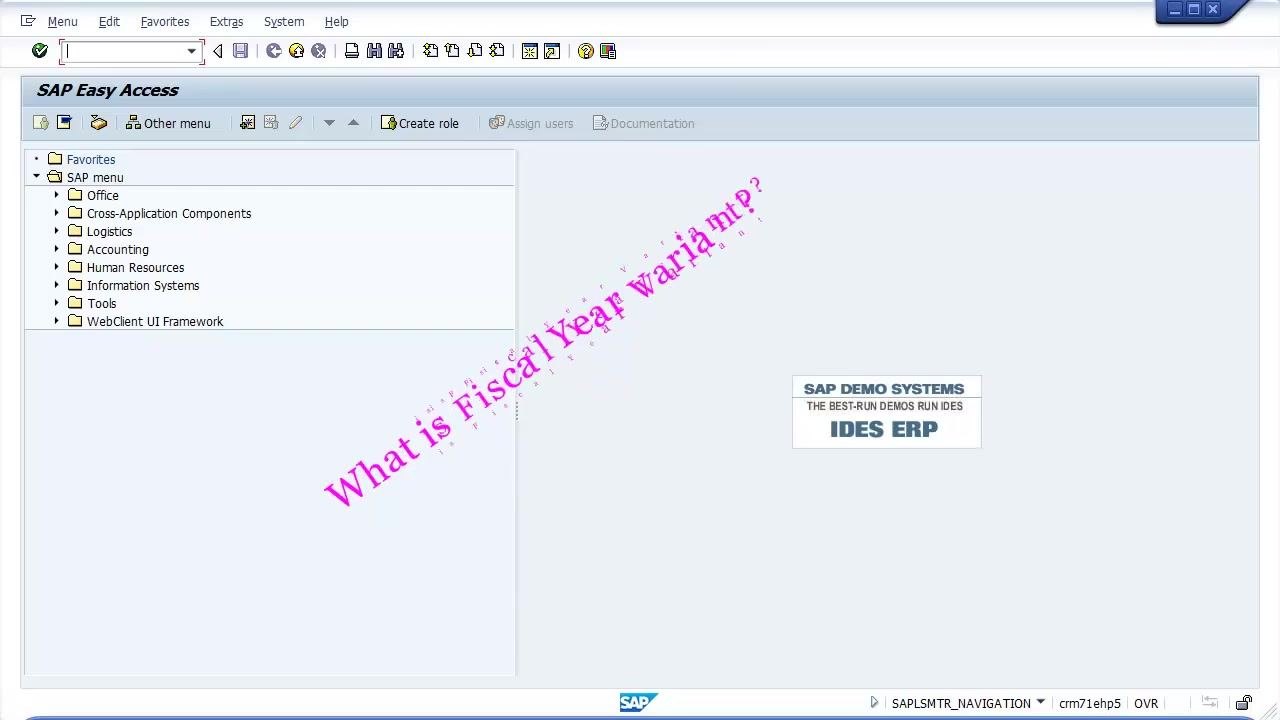The width and height of the screenshot is (1280, 720).
Task: Select the WebClient UI Framework item
Action: (155, 321)
